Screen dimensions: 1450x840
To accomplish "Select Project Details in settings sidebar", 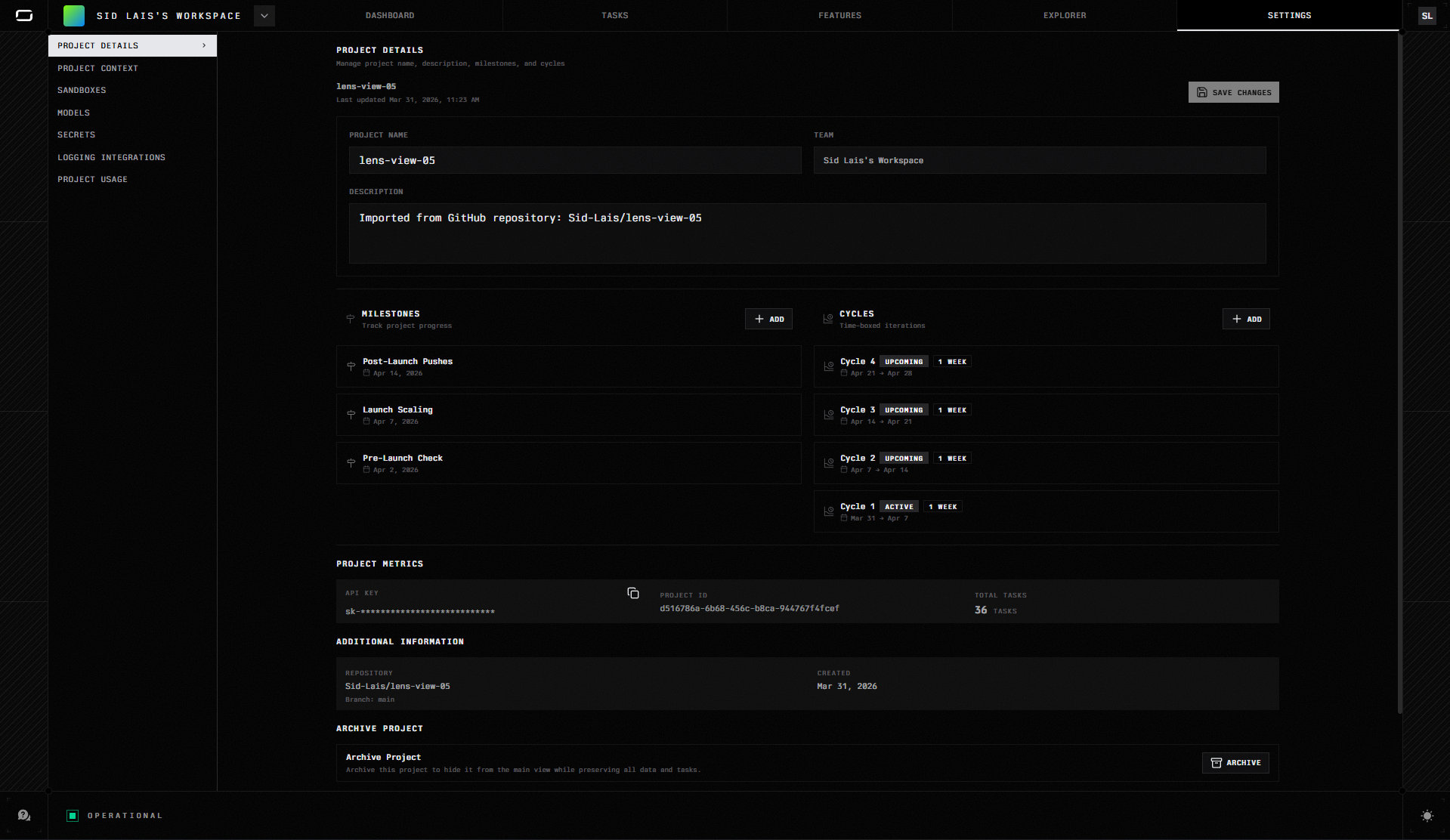I will click(x=132, y=45).
